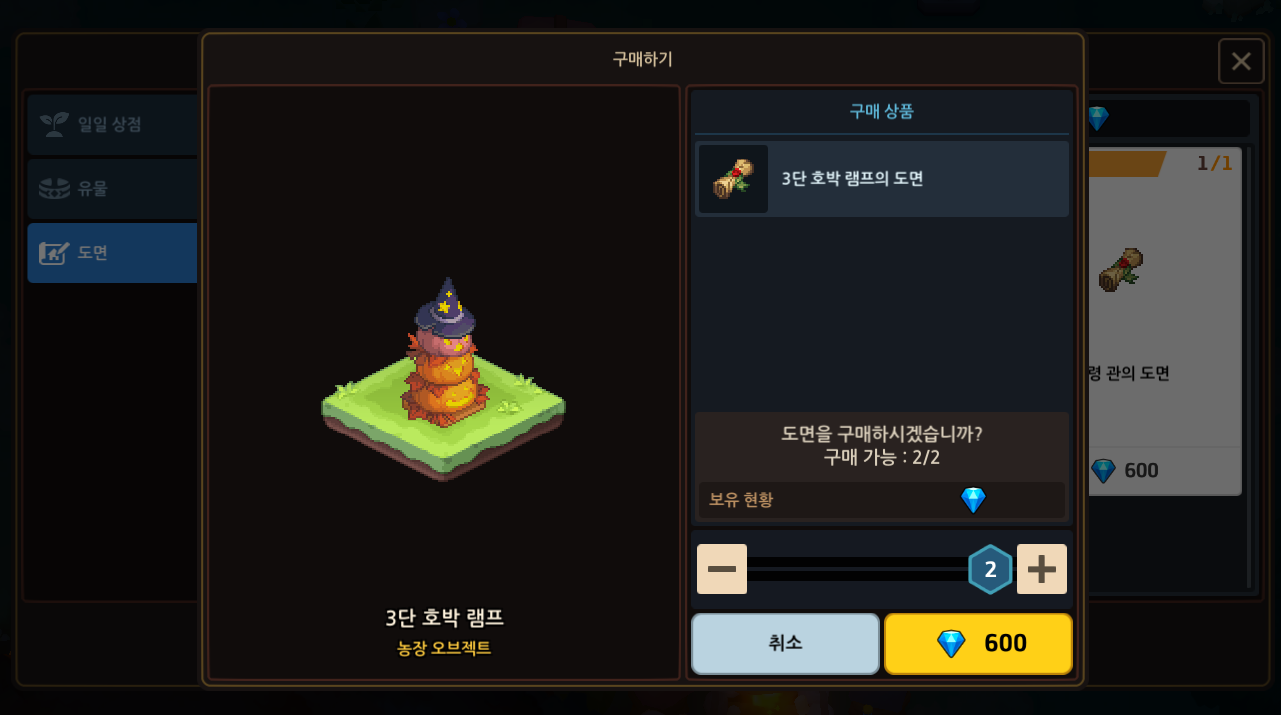The height and width of the screenshot is (715, 1281).
Task: Click the 취소 cancel button
Action: (x=785, y=643)
